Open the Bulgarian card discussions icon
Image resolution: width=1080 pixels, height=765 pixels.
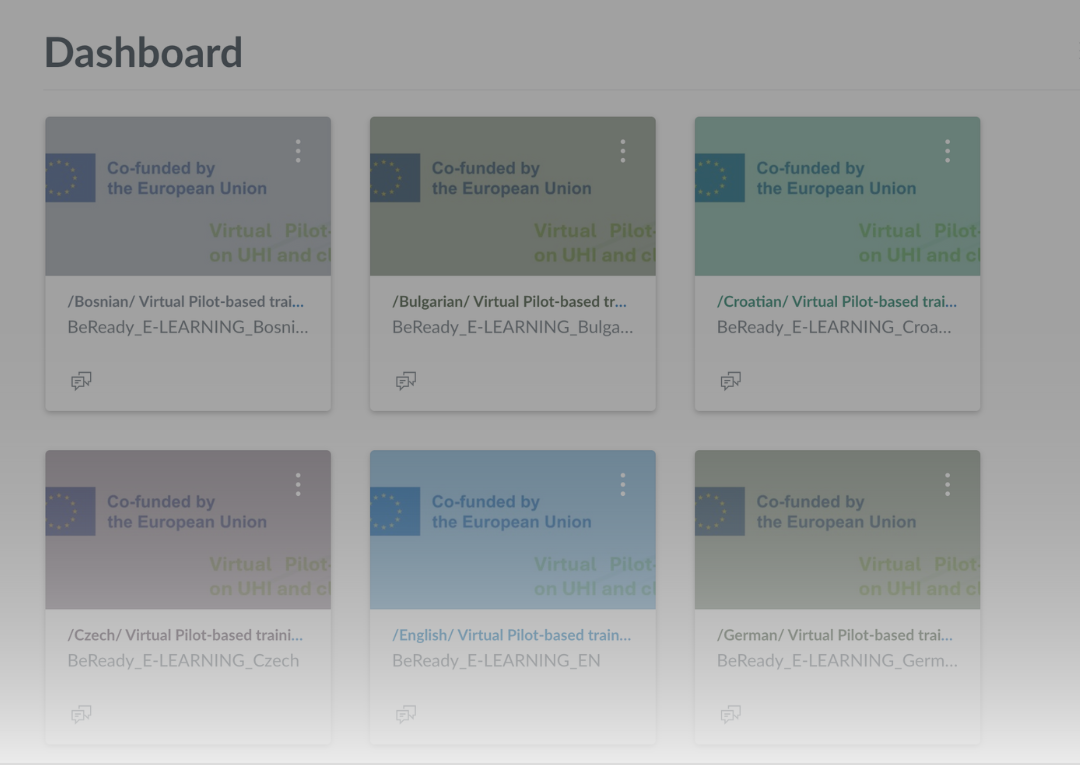(406, 381)
